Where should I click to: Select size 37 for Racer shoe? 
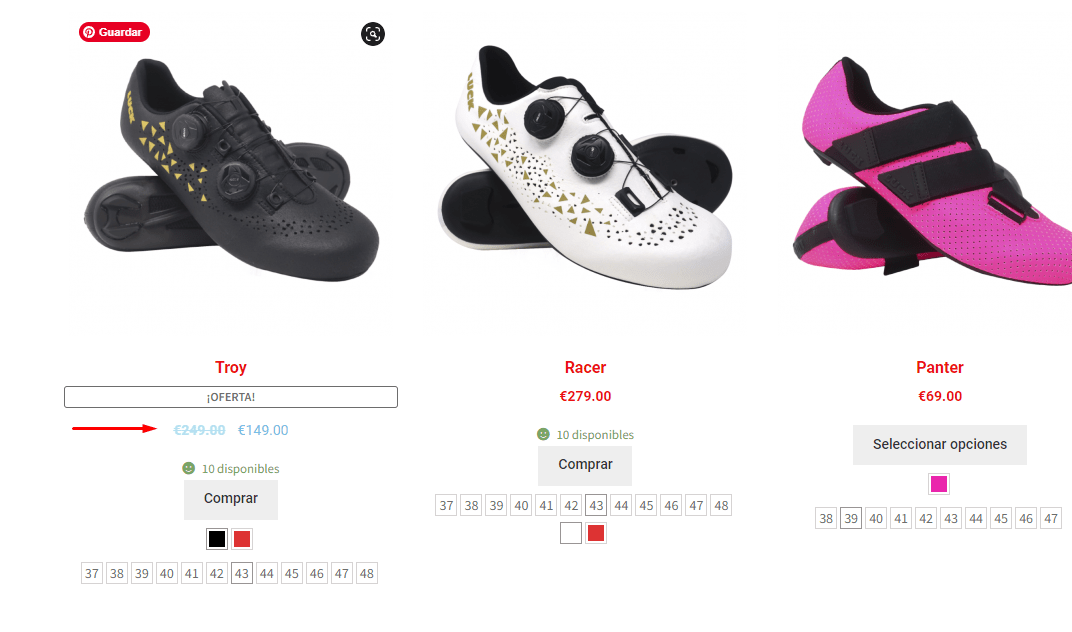pyautogui.click(x=446, y=505)
